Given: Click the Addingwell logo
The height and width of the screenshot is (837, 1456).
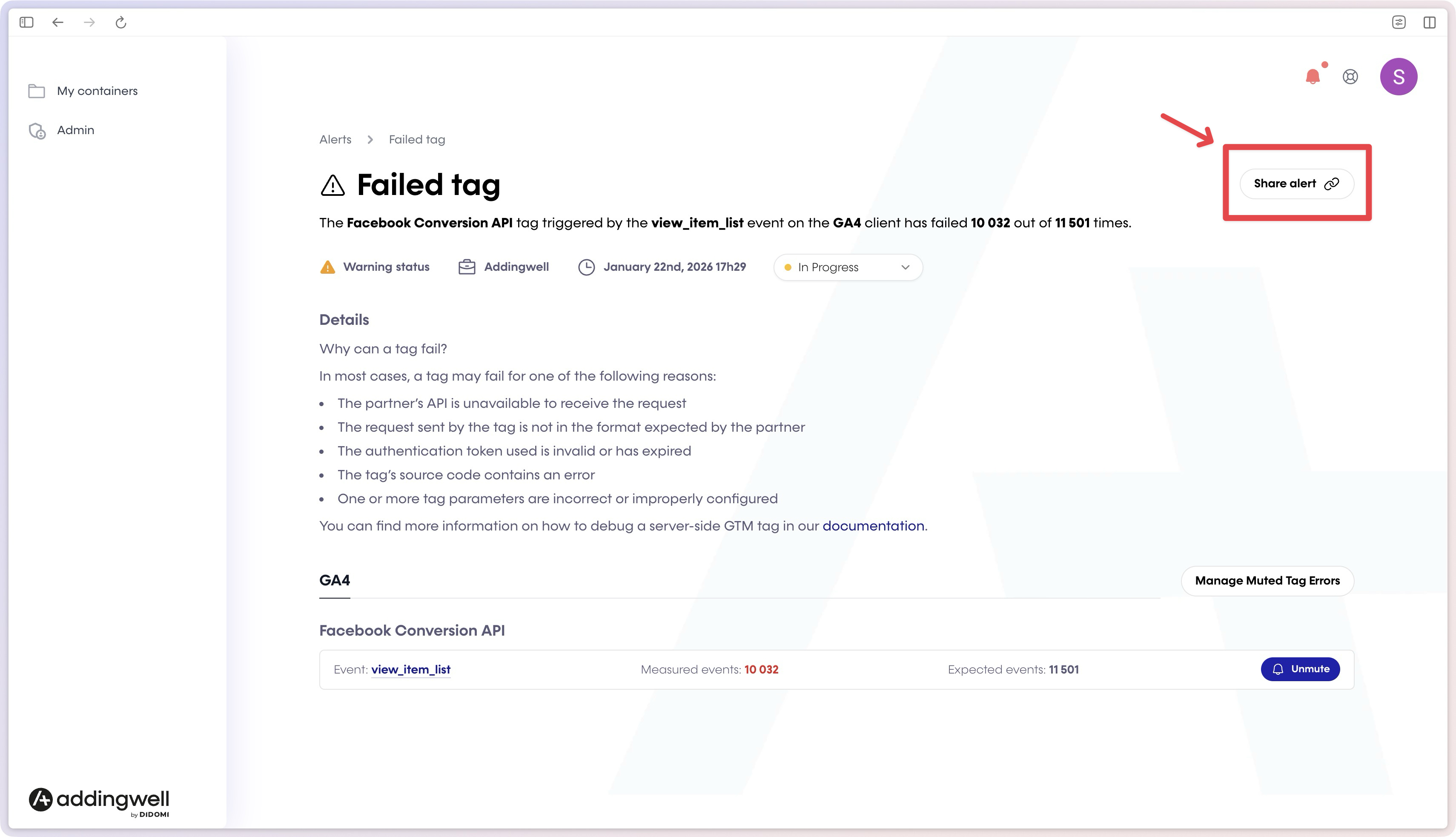Looking at the screenshot, I should [x=99, y=800].
